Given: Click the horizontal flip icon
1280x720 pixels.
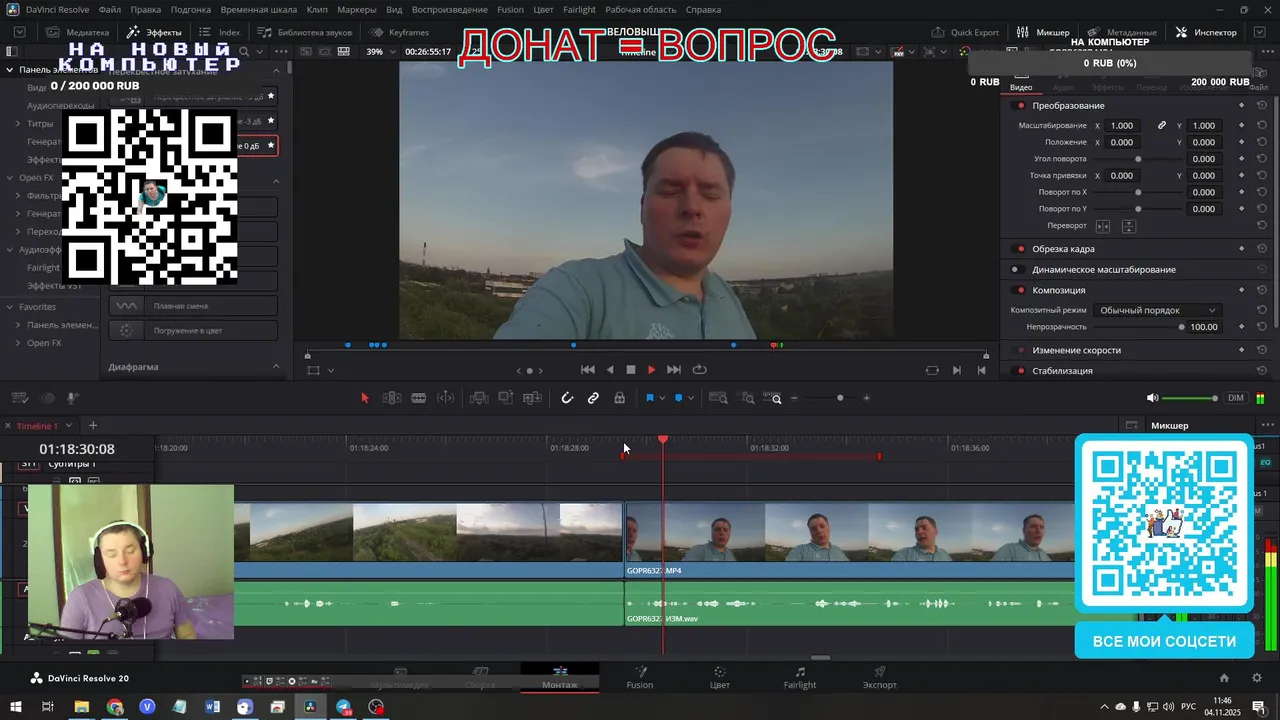Looking at the screenshot, I should 1103,226.
